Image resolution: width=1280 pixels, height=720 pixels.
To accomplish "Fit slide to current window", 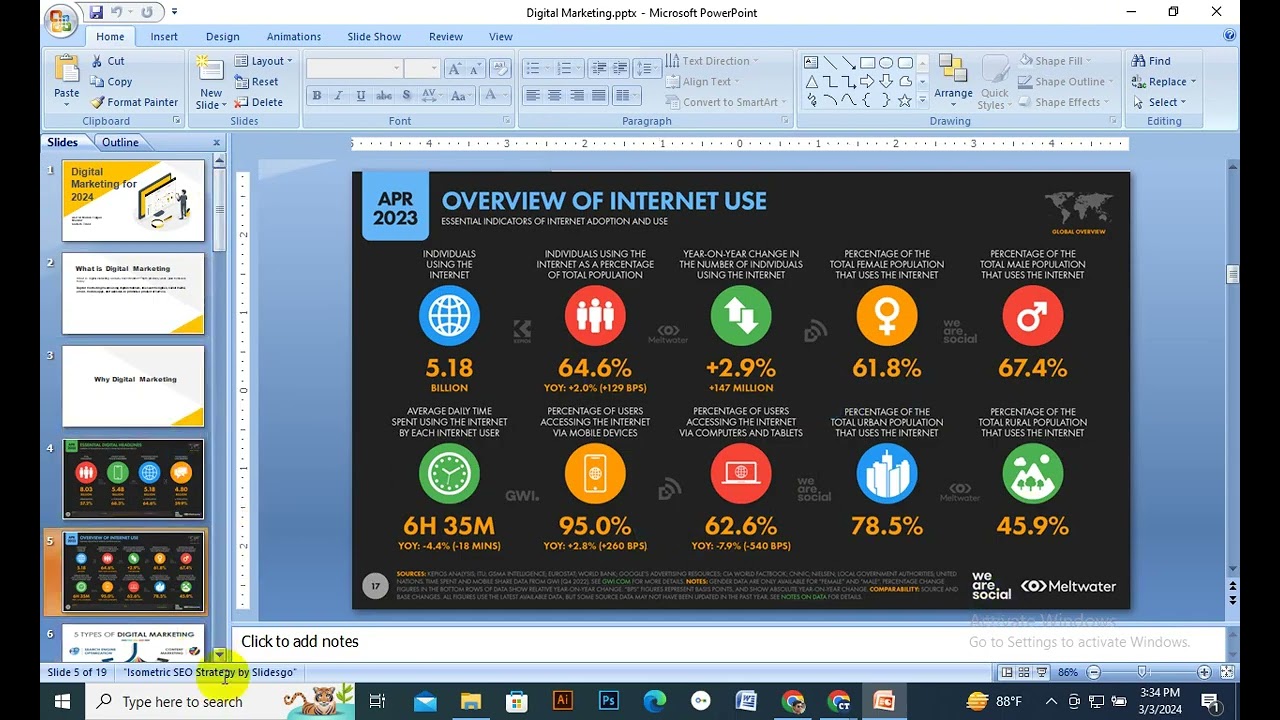I will click(x=1227, y=672).
